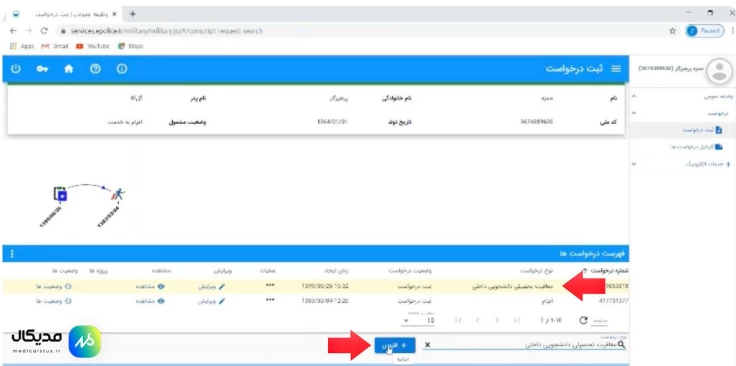This screenshot has width=736, height=366.
Task: Click the page number field beside refresh
Action: pos(599,321)
